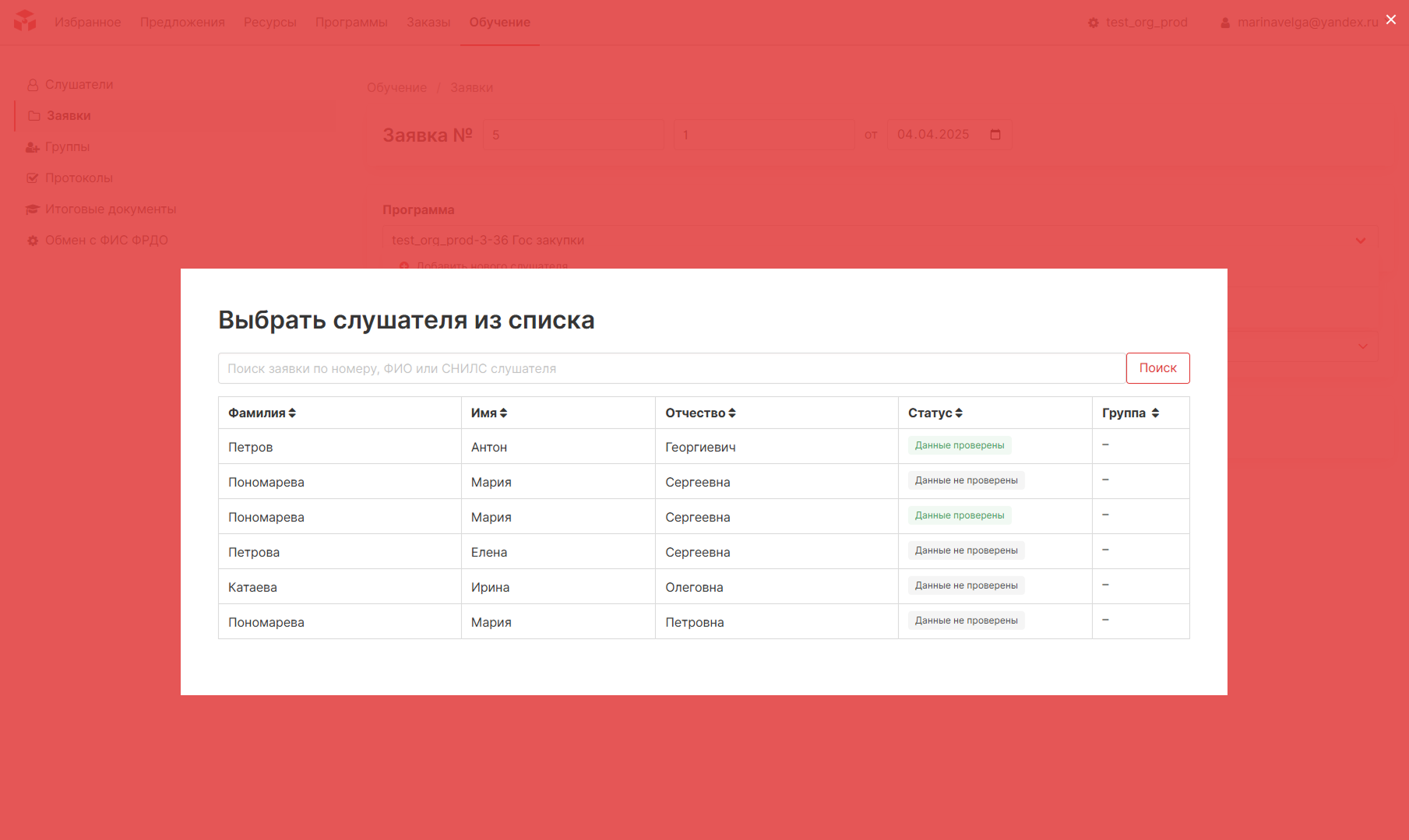Click the date field 04.04.2025
This screenshot has height=840, width=1409.
tap(949, 135)
